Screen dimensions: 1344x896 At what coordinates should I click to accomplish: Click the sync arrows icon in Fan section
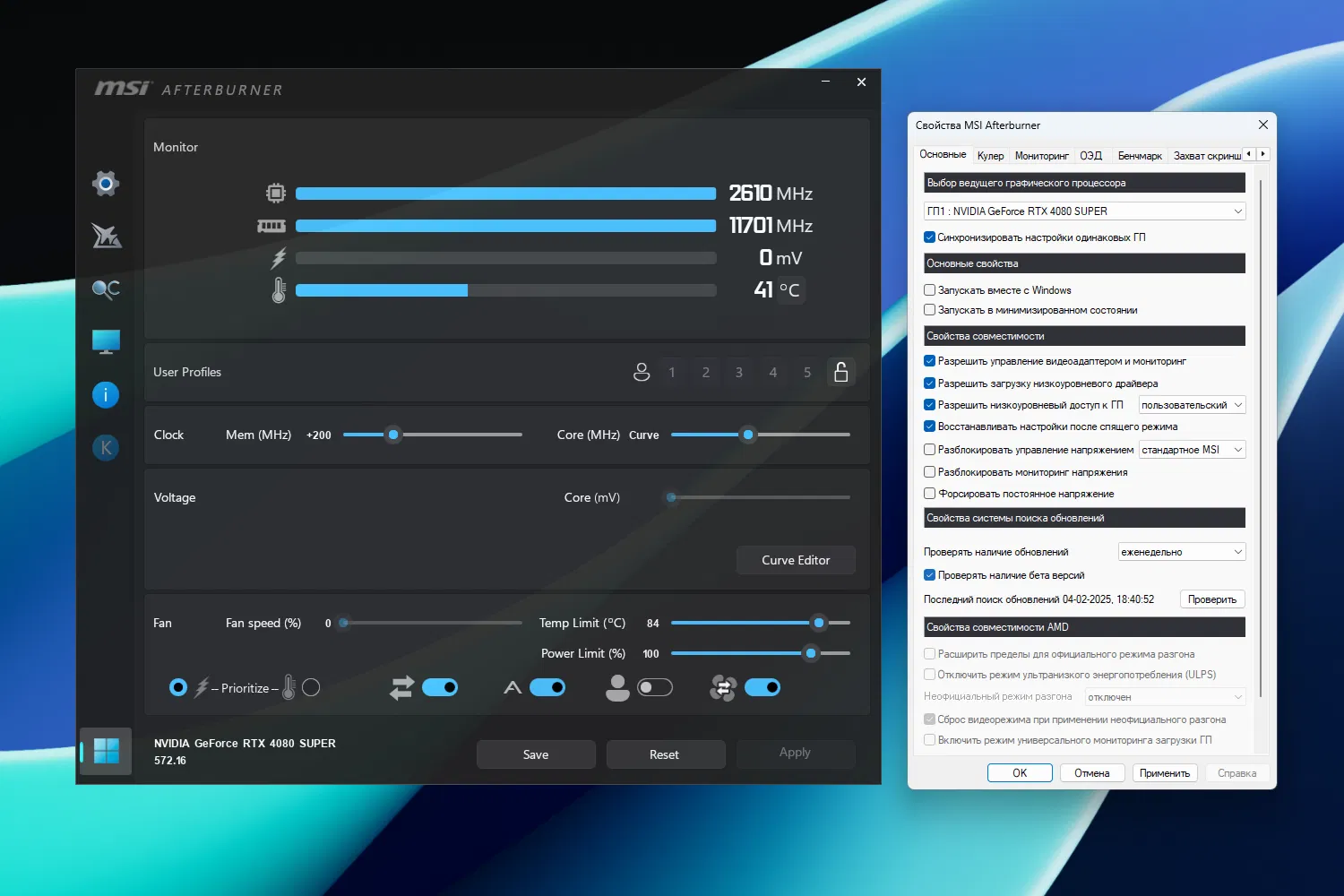point(402,687)
